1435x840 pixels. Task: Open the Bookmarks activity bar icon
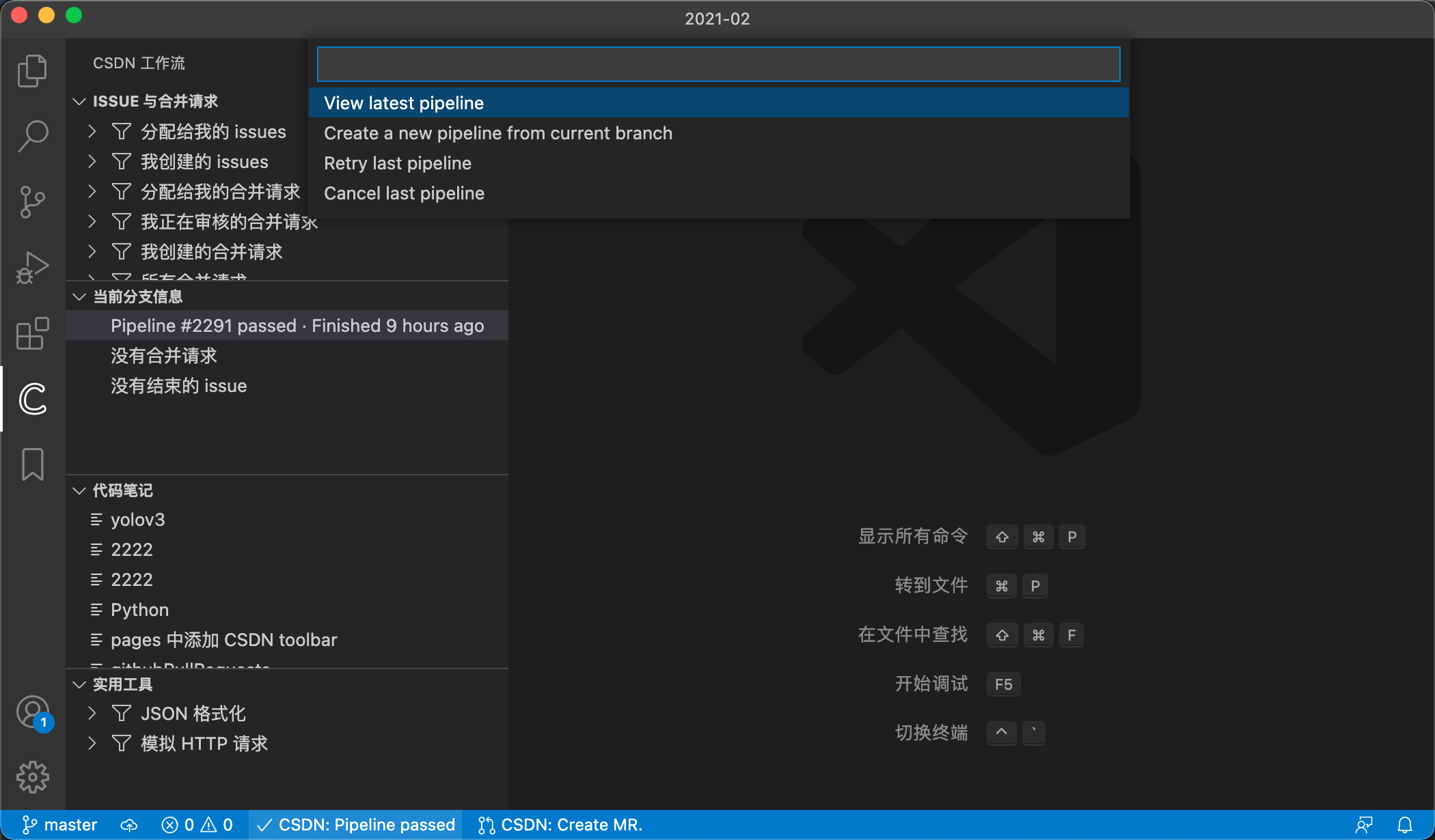coord(32,464)
